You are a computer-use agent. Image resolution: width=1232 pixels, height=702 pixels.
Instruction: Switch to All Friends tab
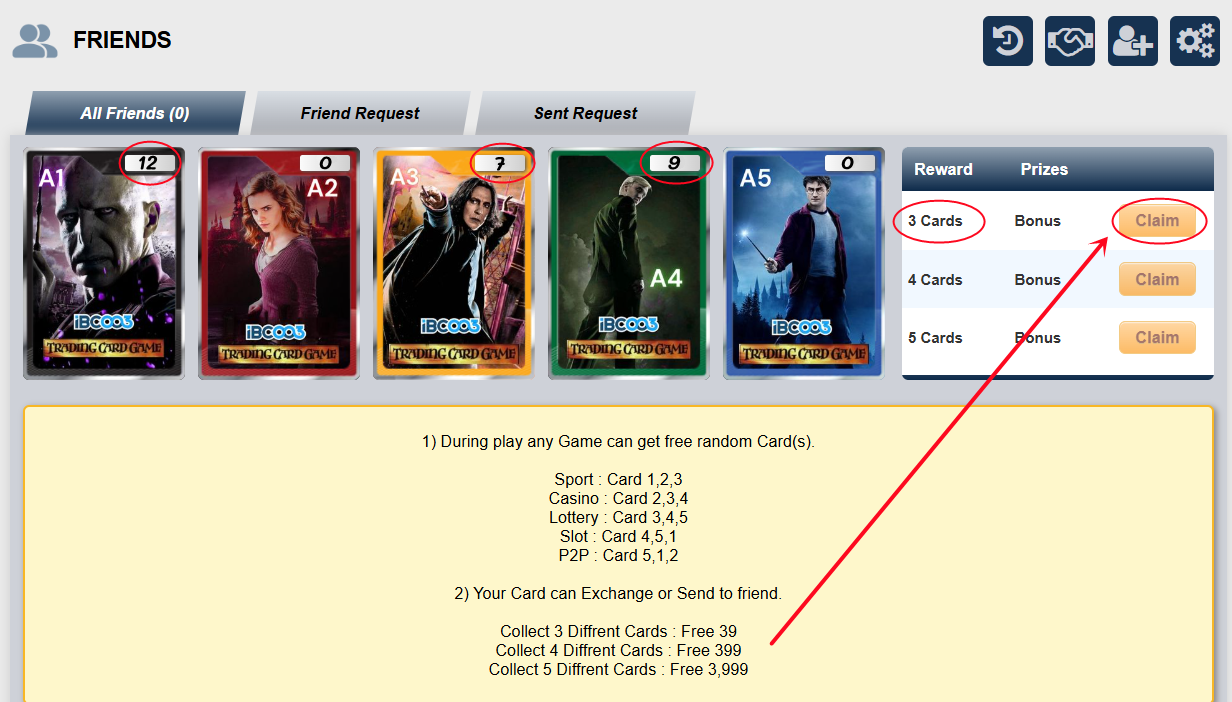click(135, 113)
